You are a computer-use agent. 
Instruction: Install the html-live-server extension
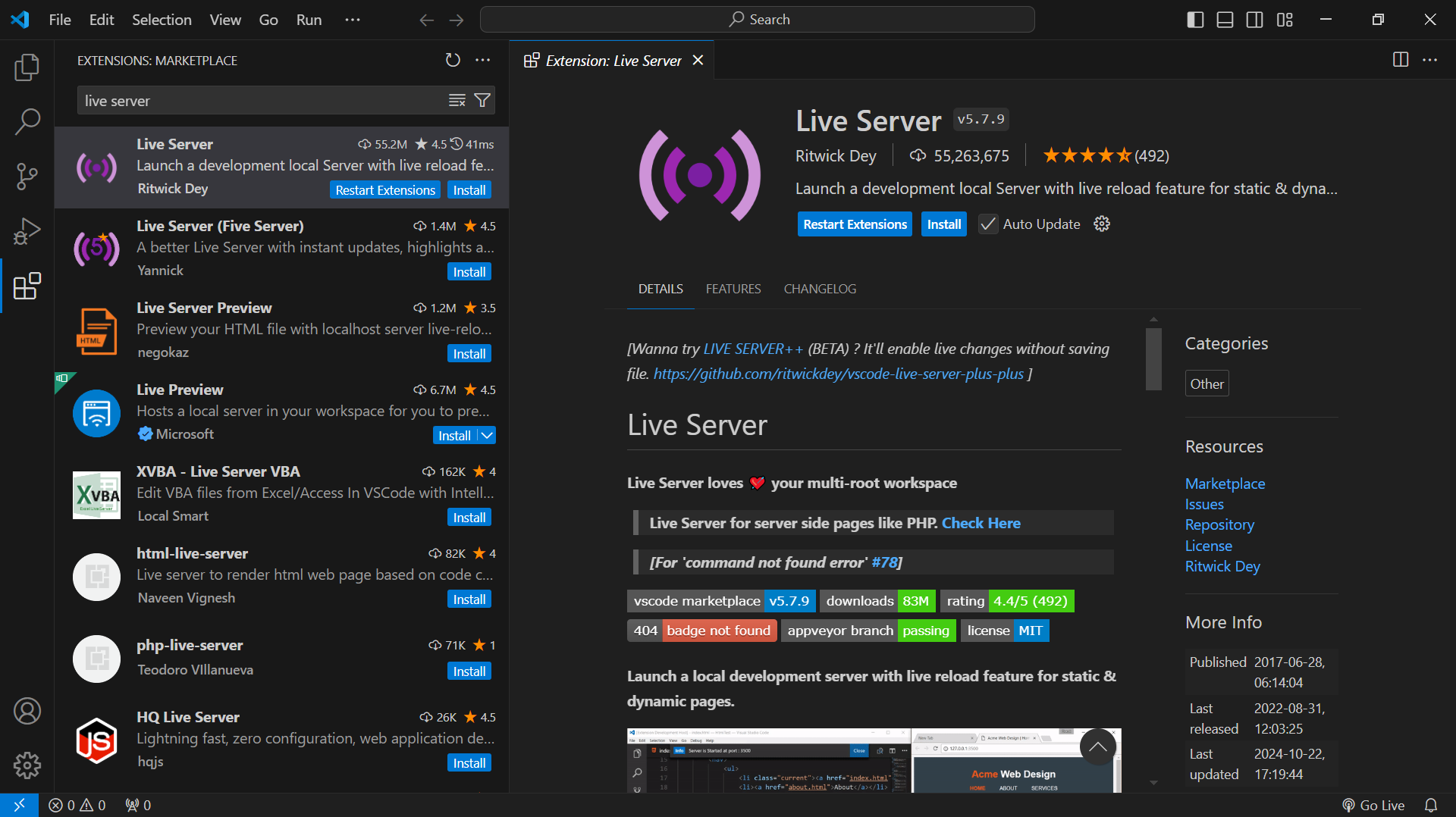469,599
